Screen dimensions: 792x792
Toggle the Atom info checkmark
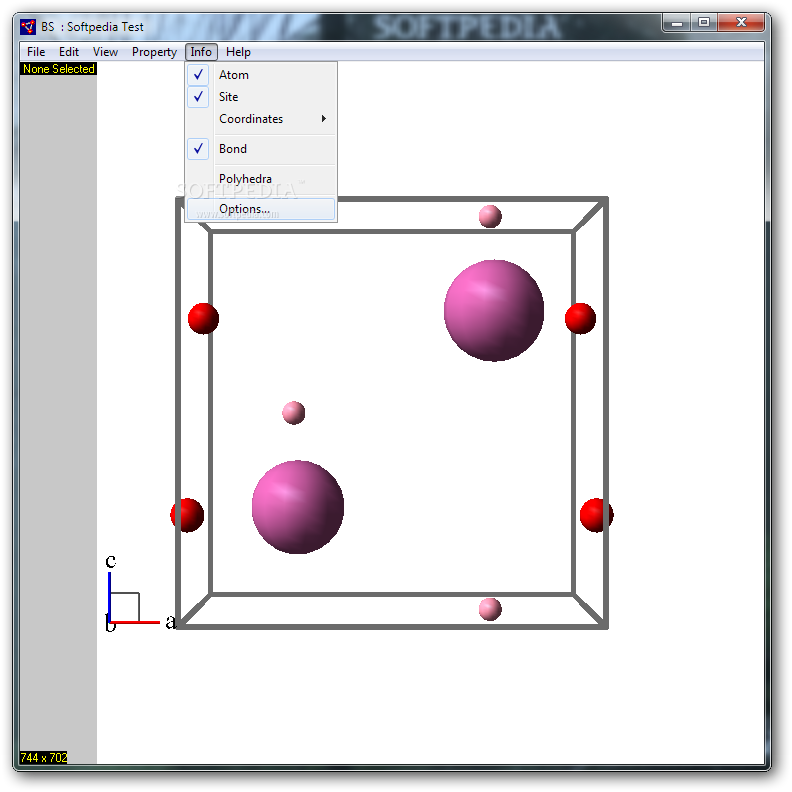(x=261, y=75)
